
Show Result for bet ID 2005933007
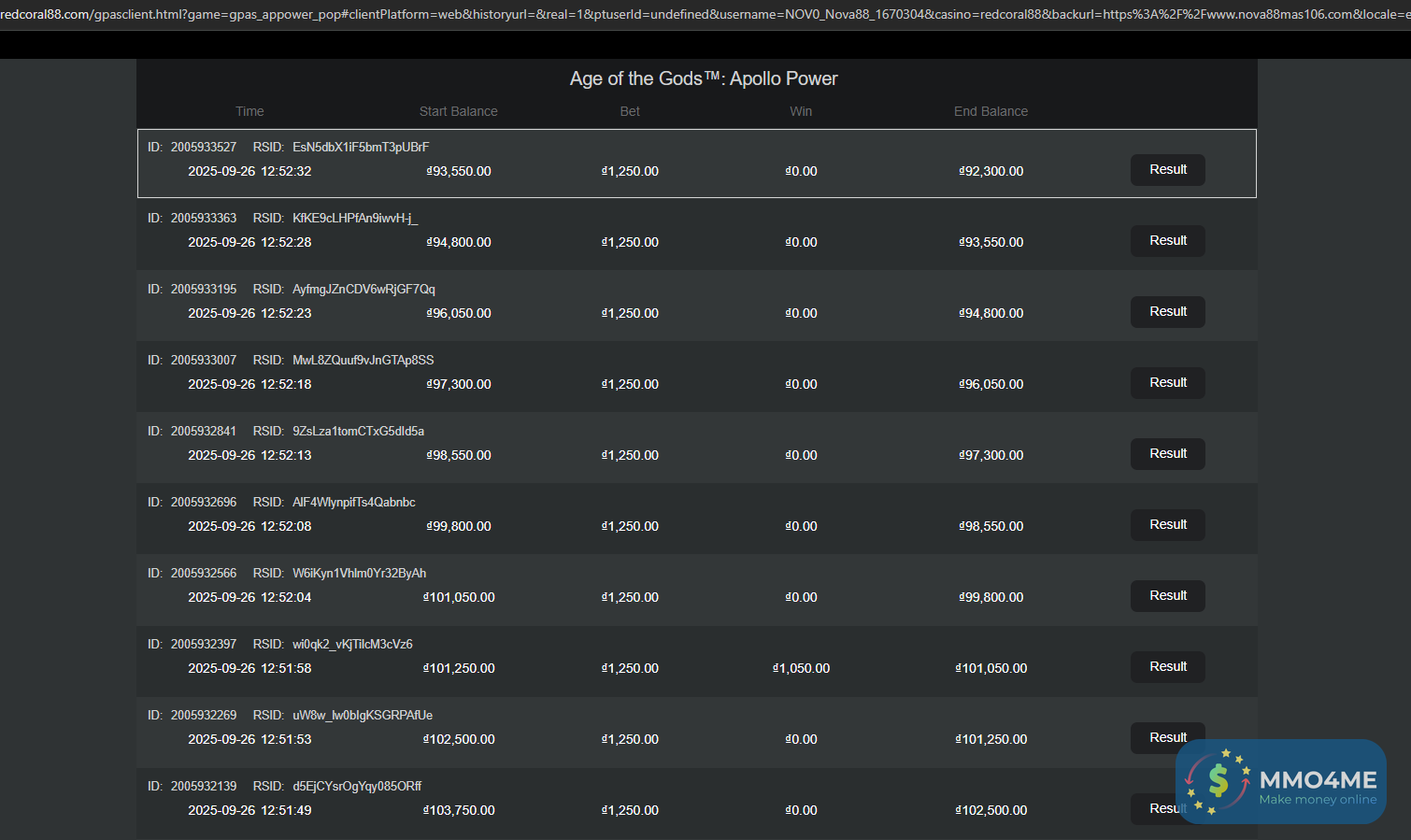point(1167,383)
